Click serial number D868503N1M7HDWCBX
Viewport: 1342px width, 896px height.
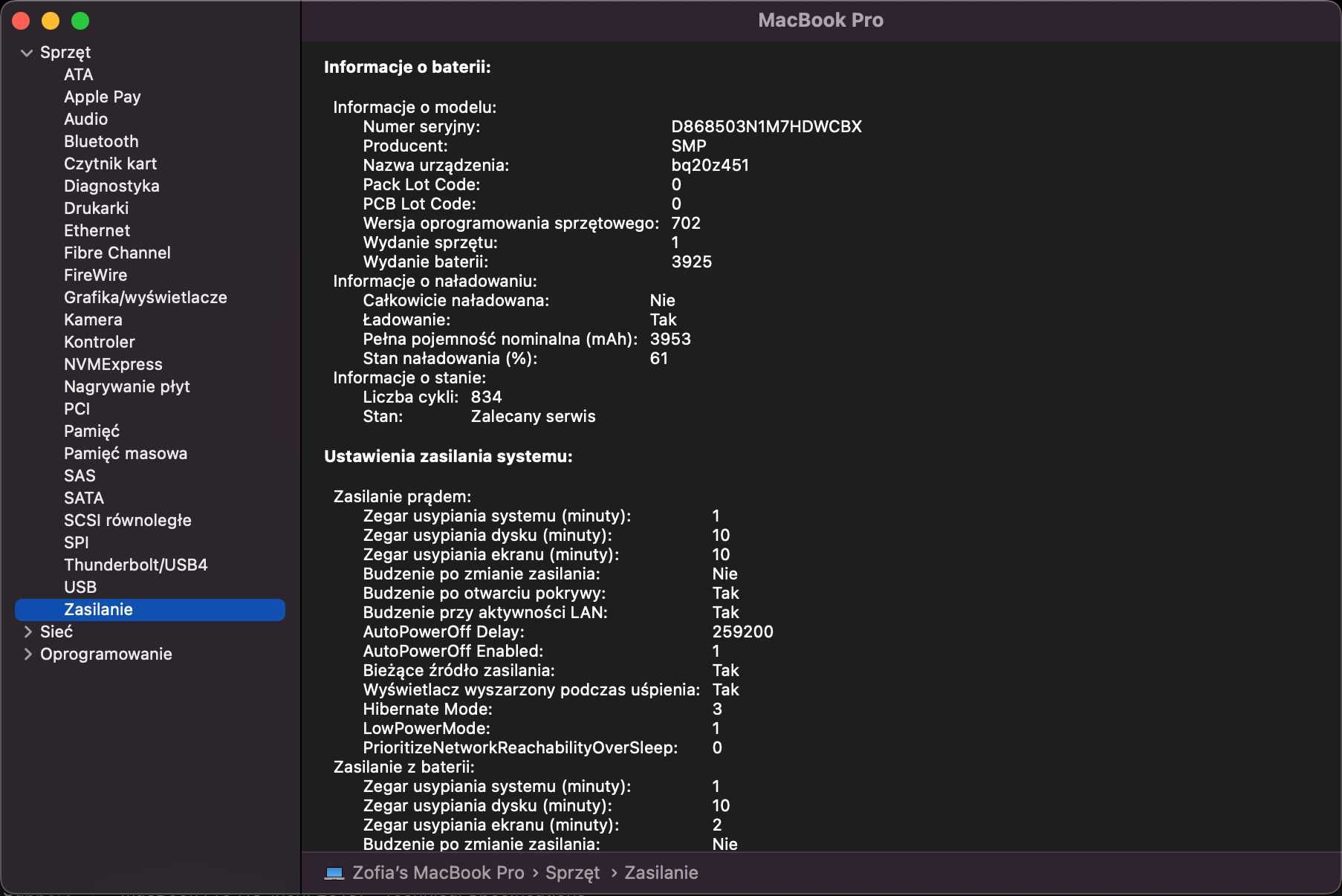click(767, 126)
